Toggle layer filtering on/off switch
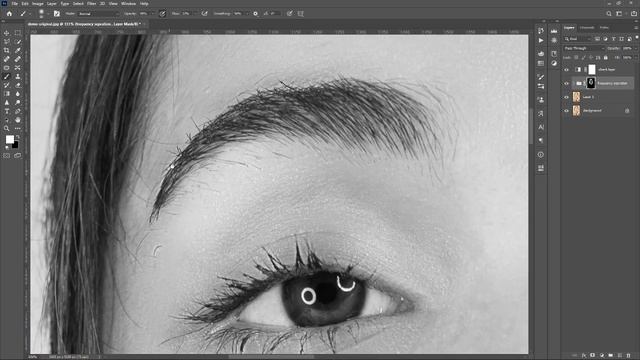This screenshot has height=360, width=640. pyautogui.click(x=637, y=38)
